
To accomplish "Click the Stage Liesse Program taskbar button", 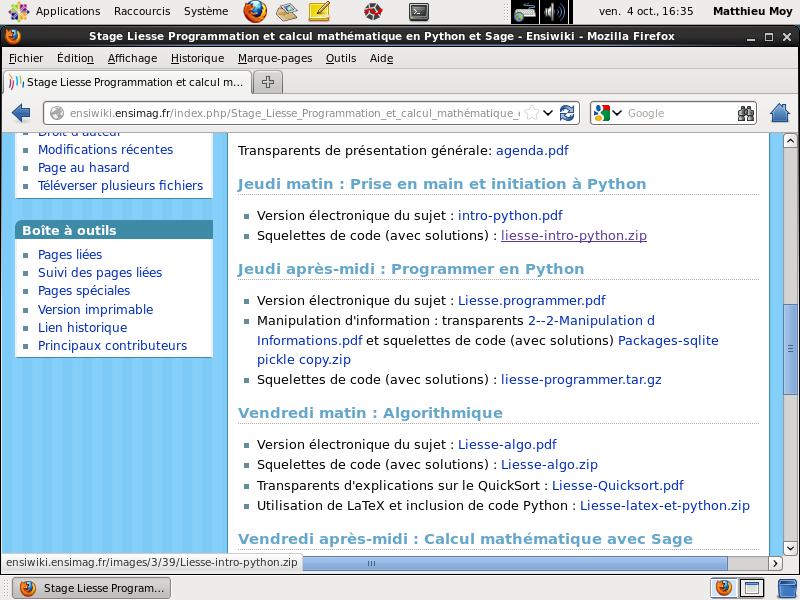I will (92, 588).
